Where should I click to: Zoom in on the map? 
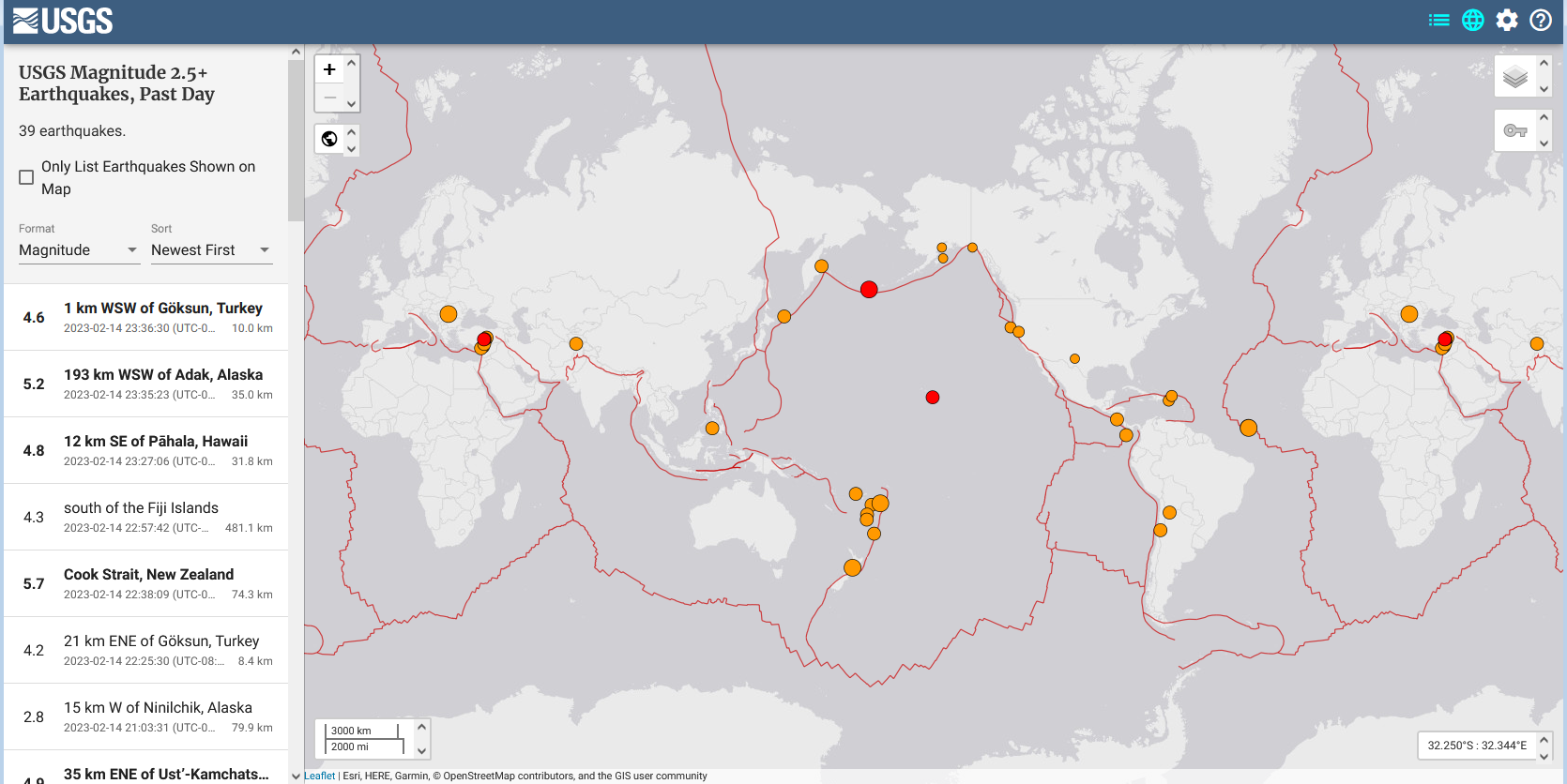(329, 69)
